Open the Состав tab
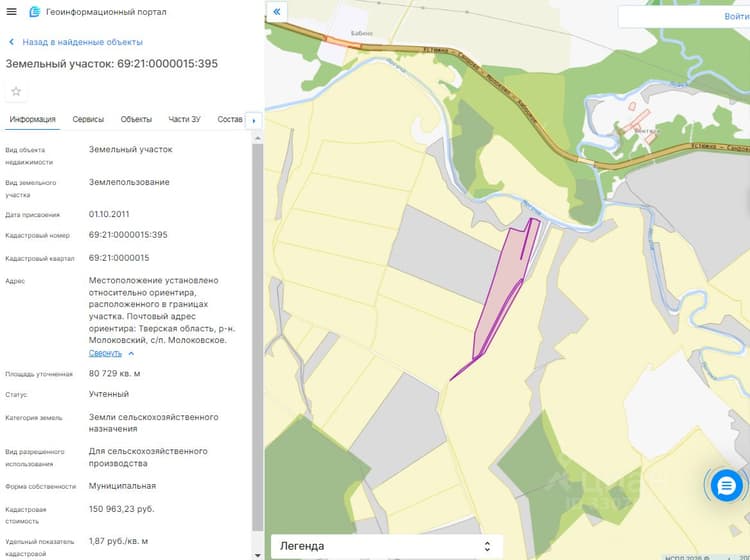Screen dimensions: 750x560 [x=230, y=119]
